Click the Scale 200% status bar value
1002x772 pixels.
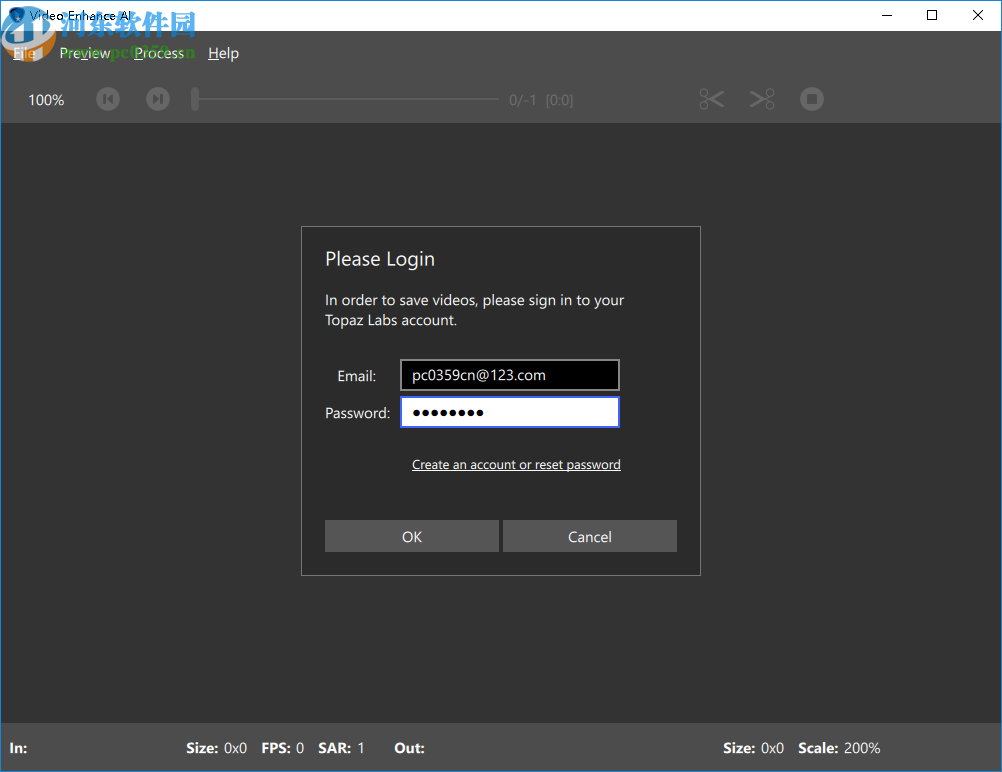[861, 748]
